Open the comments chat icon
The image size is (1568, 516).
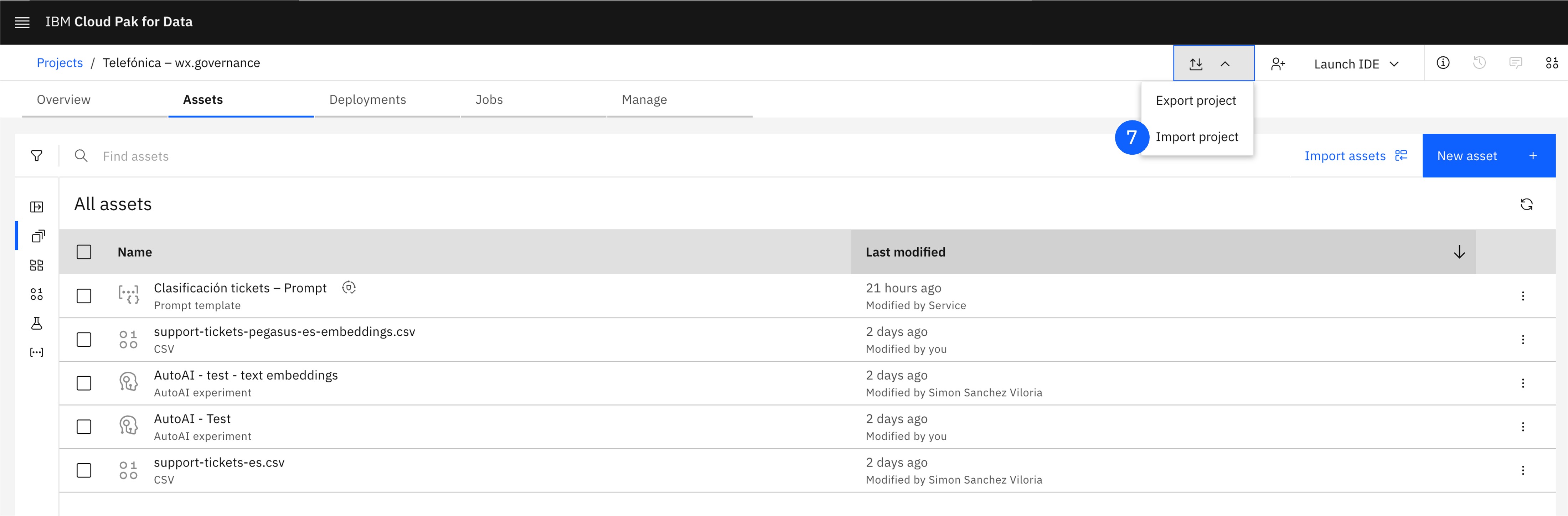(1516, 63)
